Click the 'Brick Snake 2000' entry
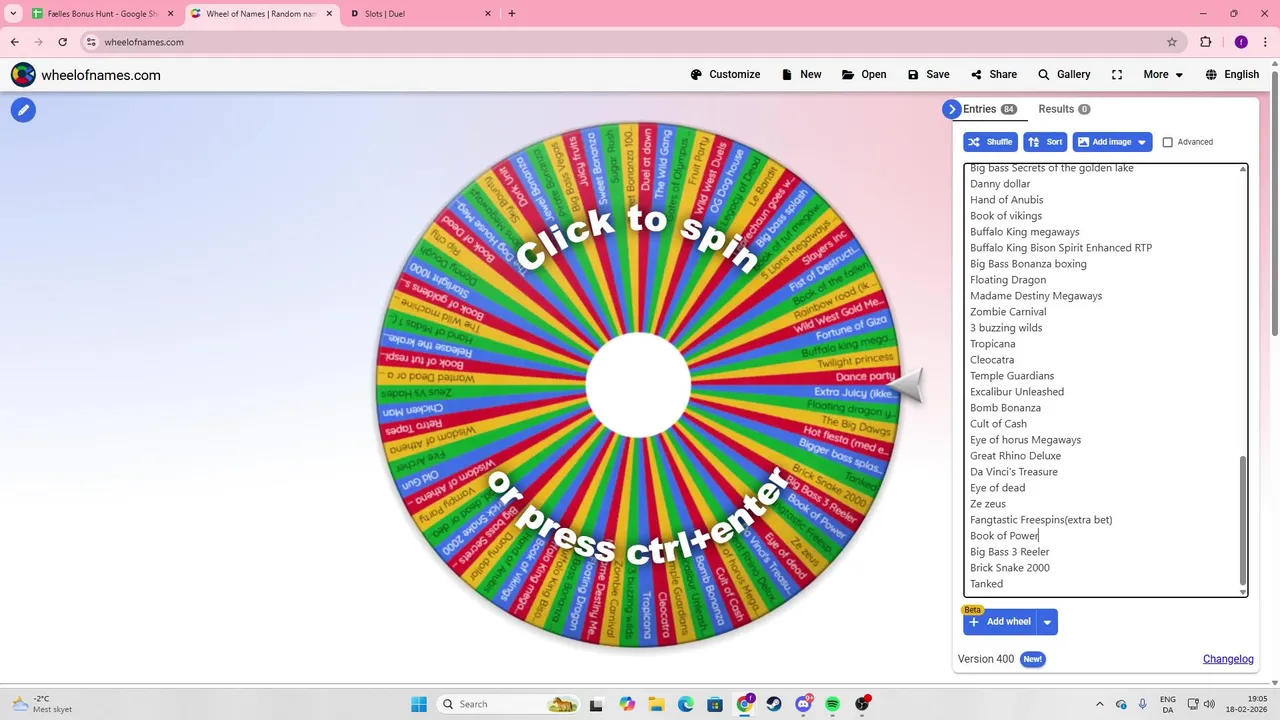 1010,568
